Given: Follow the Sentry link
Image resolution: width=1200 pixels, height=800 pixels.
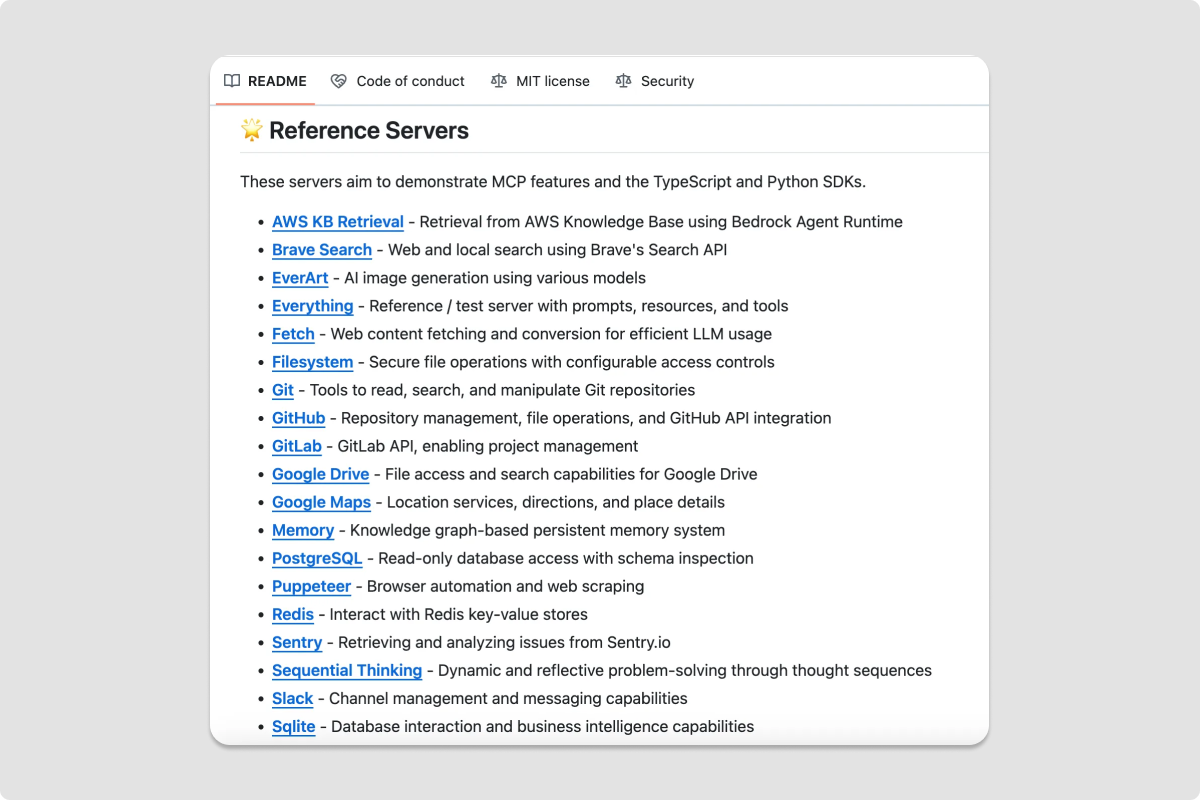Looking at the screenshot, I should [297, 642].
